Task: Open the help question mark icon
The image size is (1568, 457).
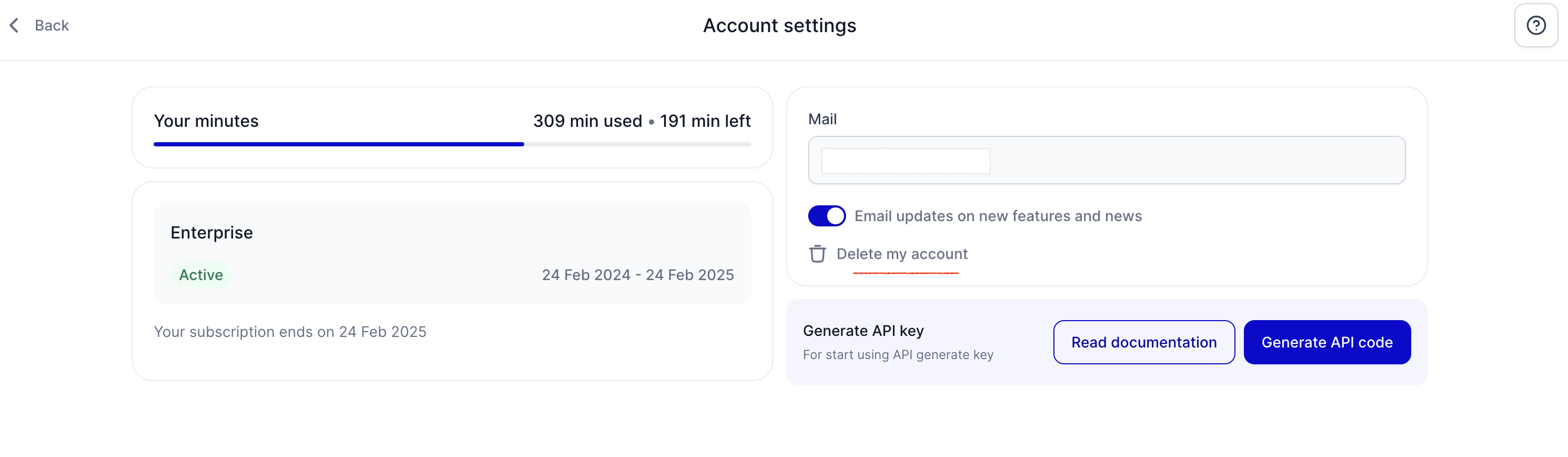Action: tap(1536, 26)
